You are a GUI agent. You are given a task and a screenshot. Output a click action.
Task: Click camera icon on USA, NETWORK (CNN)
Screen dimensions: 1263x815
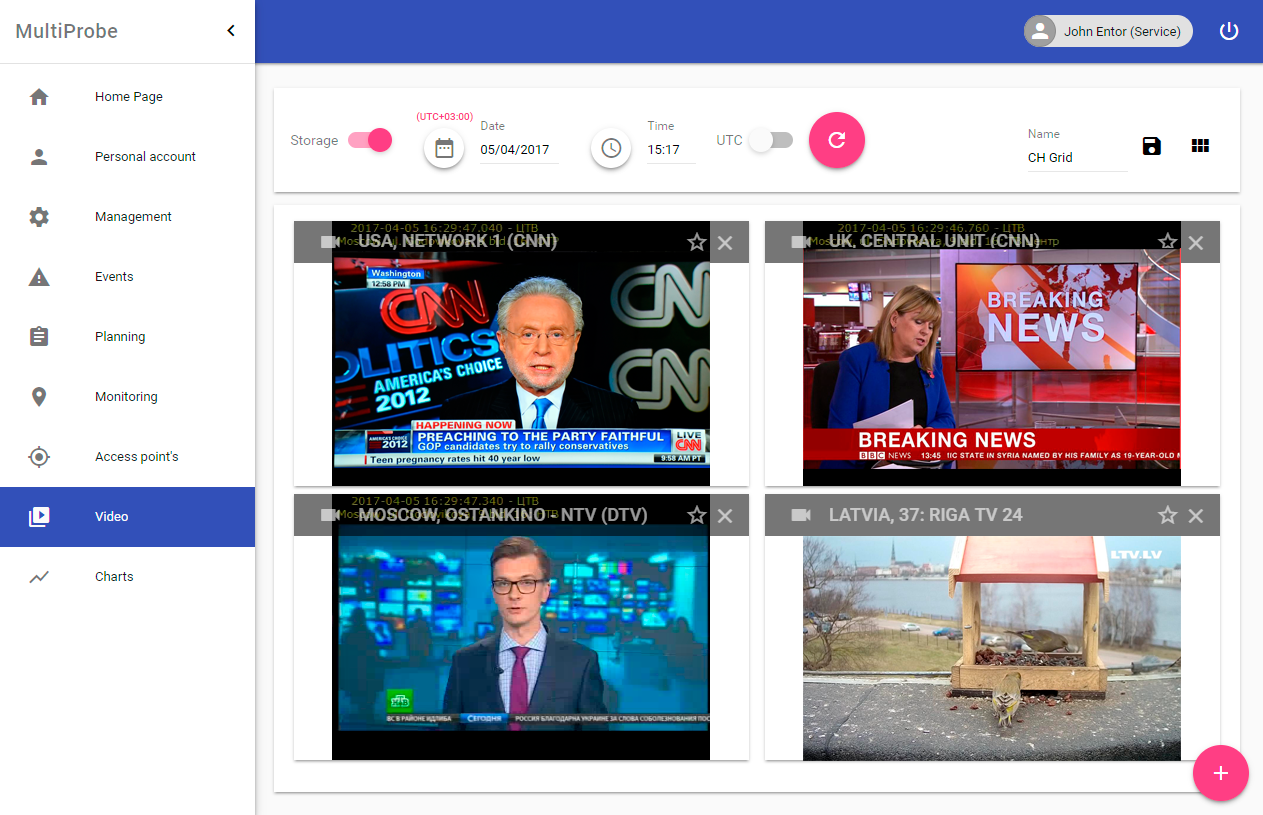(x=330, y=242)
